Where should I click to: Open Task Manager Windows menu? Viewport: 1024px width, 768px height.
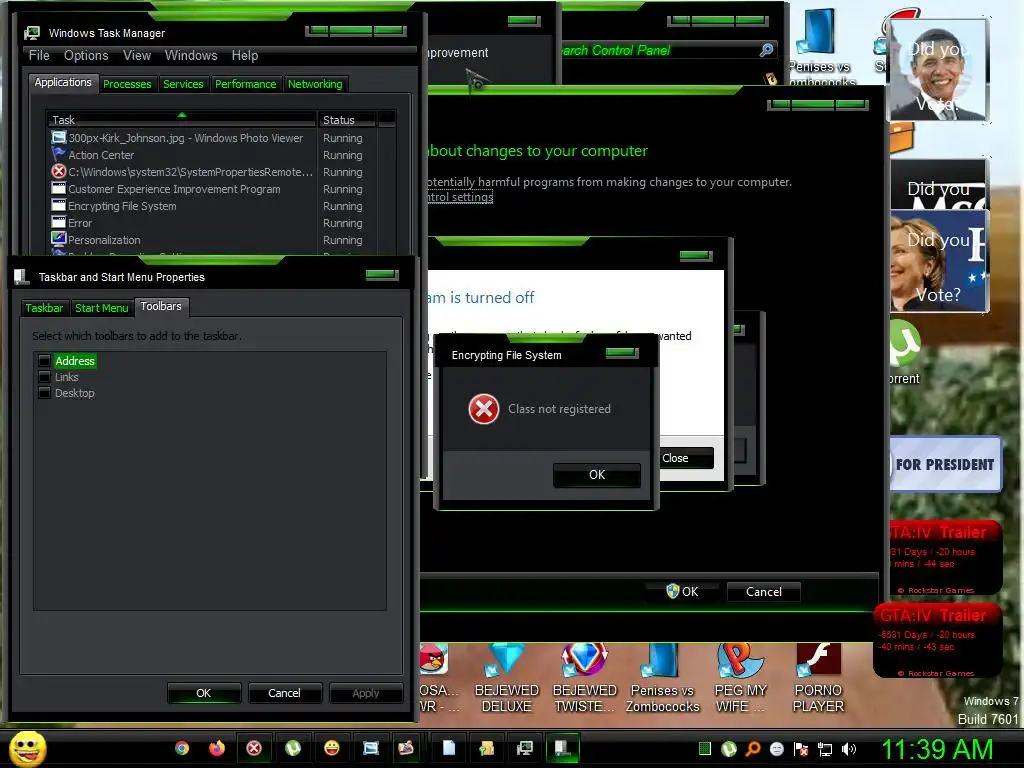(191, 56)
